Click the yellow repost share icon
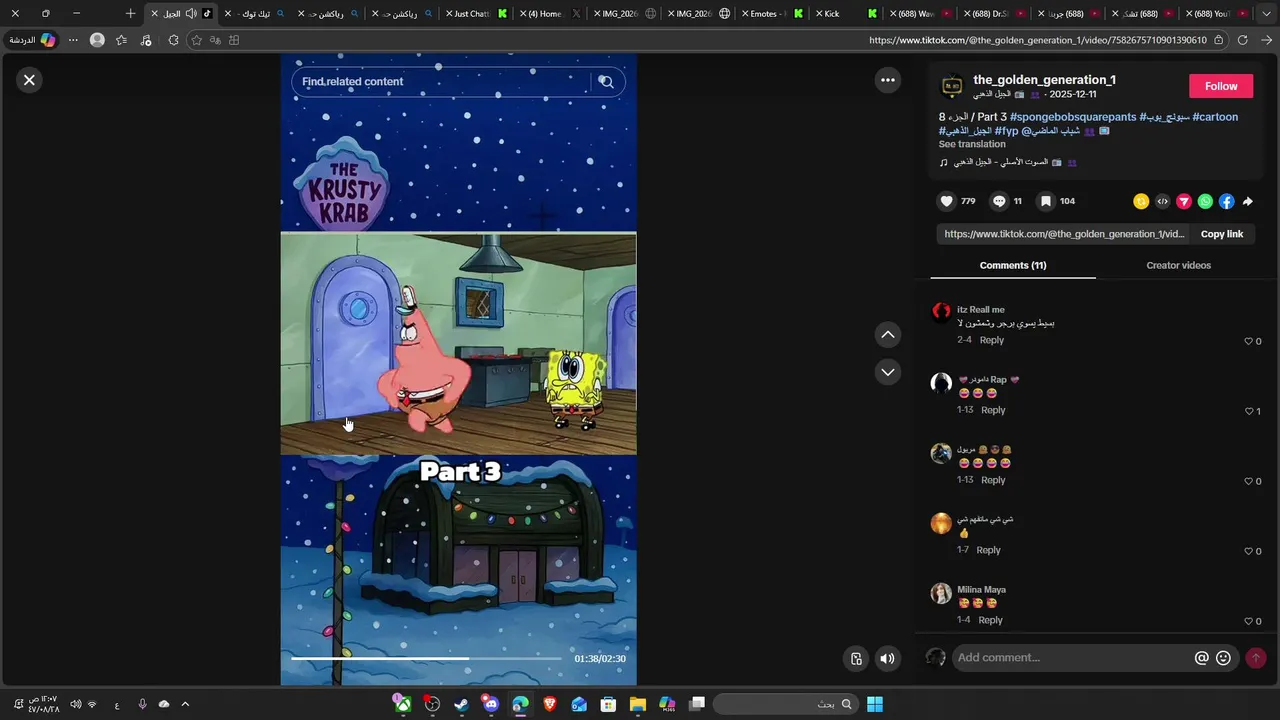The width and height of the screenshot is (1280, 720). pyautogui.click(x=1141, y=201)
